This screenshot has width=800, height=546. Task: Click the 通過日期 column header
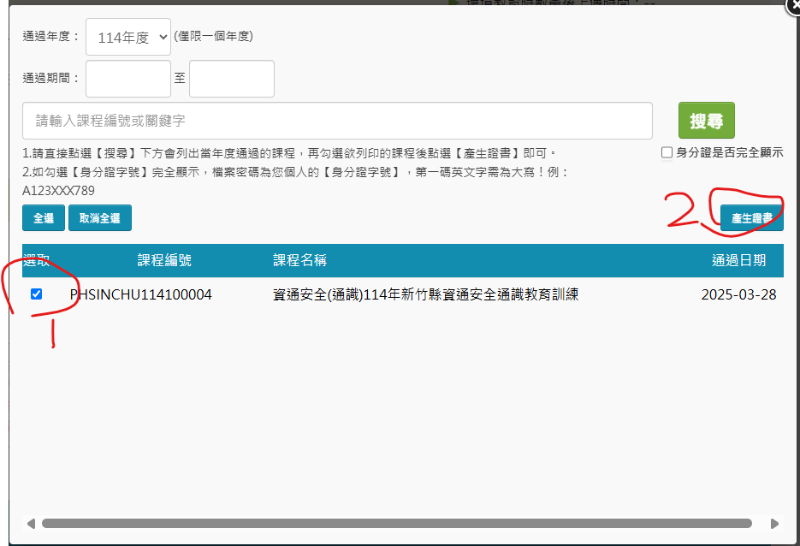tap(739, 260)
